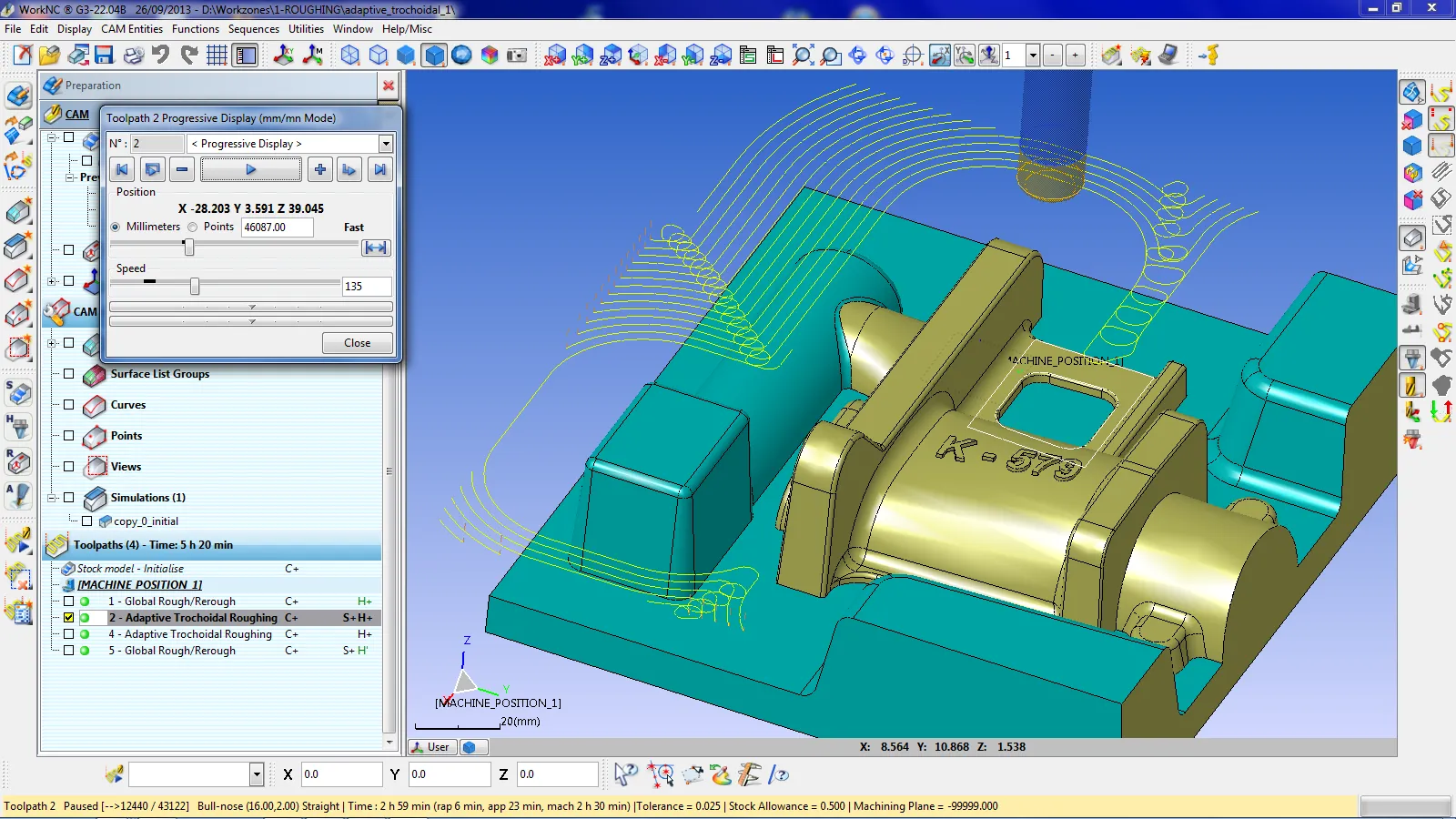Uncheck the Adaptive Trochoidal Roughing 2 checkbox
The image size is (1456, 819).
tap(68, 618)
